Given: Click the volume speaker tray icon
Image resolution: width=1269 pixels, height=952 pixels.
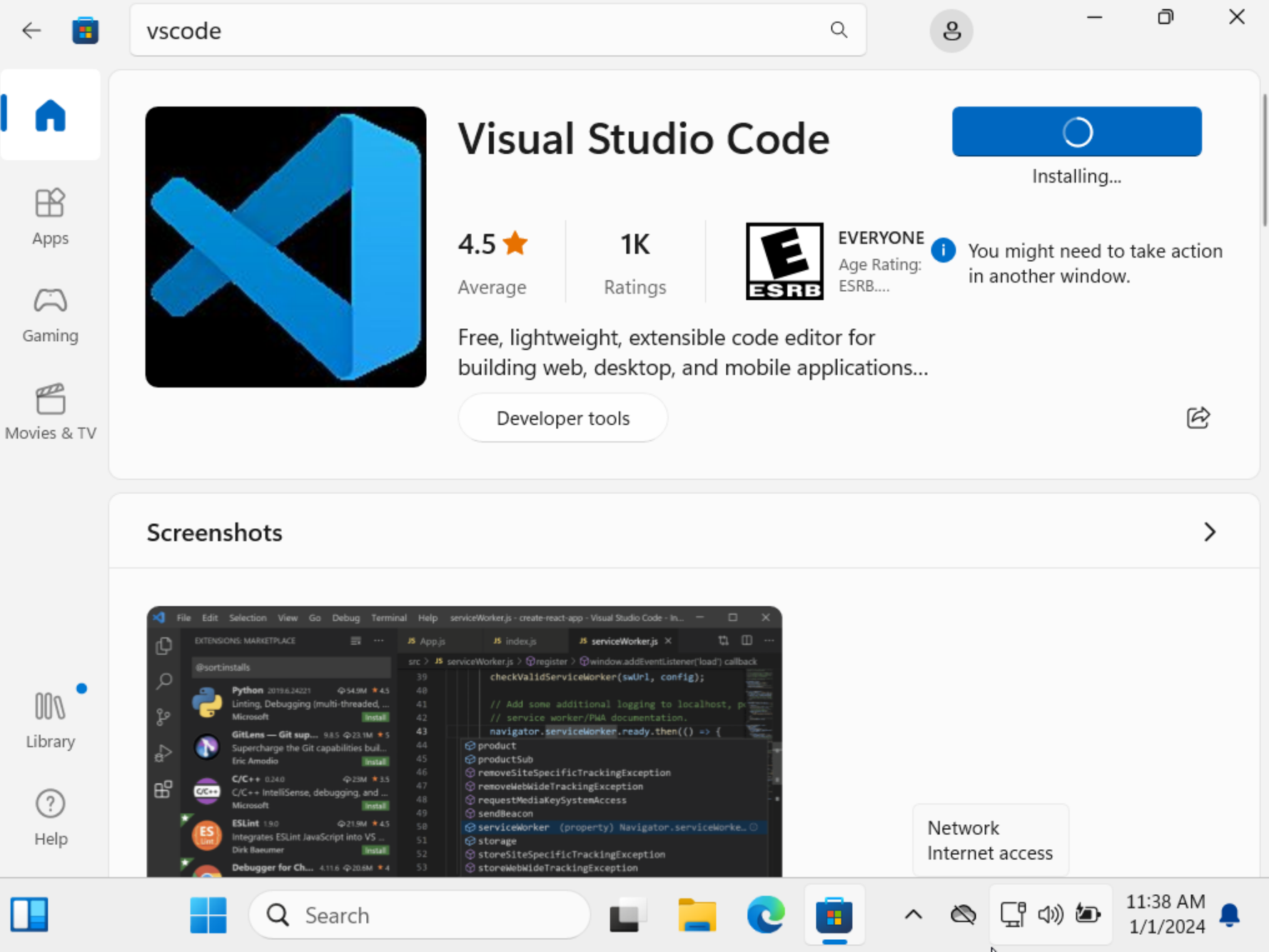Looking at the screenshot, I should point(1050,914).
